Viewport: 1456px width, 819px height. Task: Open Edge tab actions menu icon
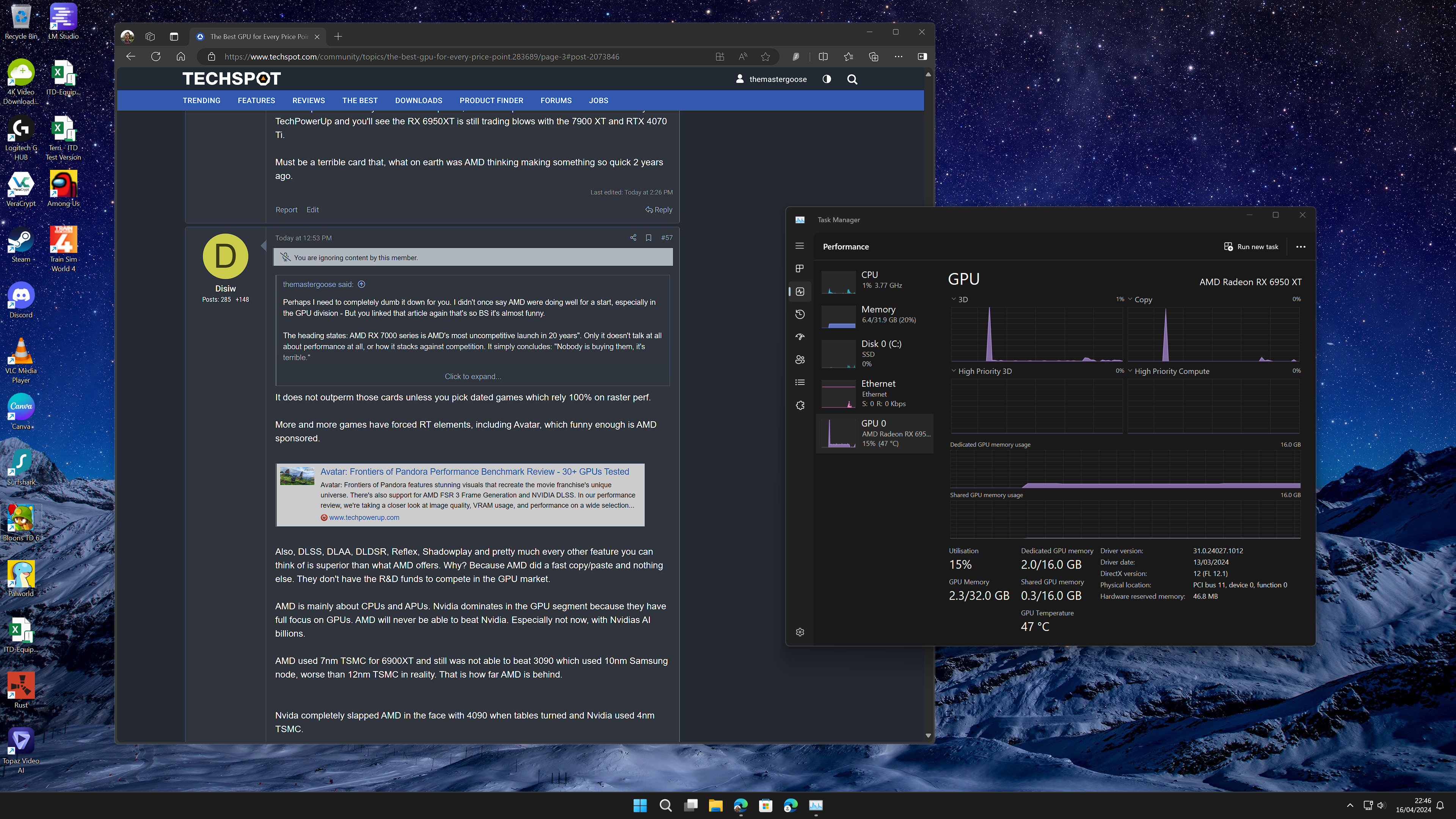[174, 37]
